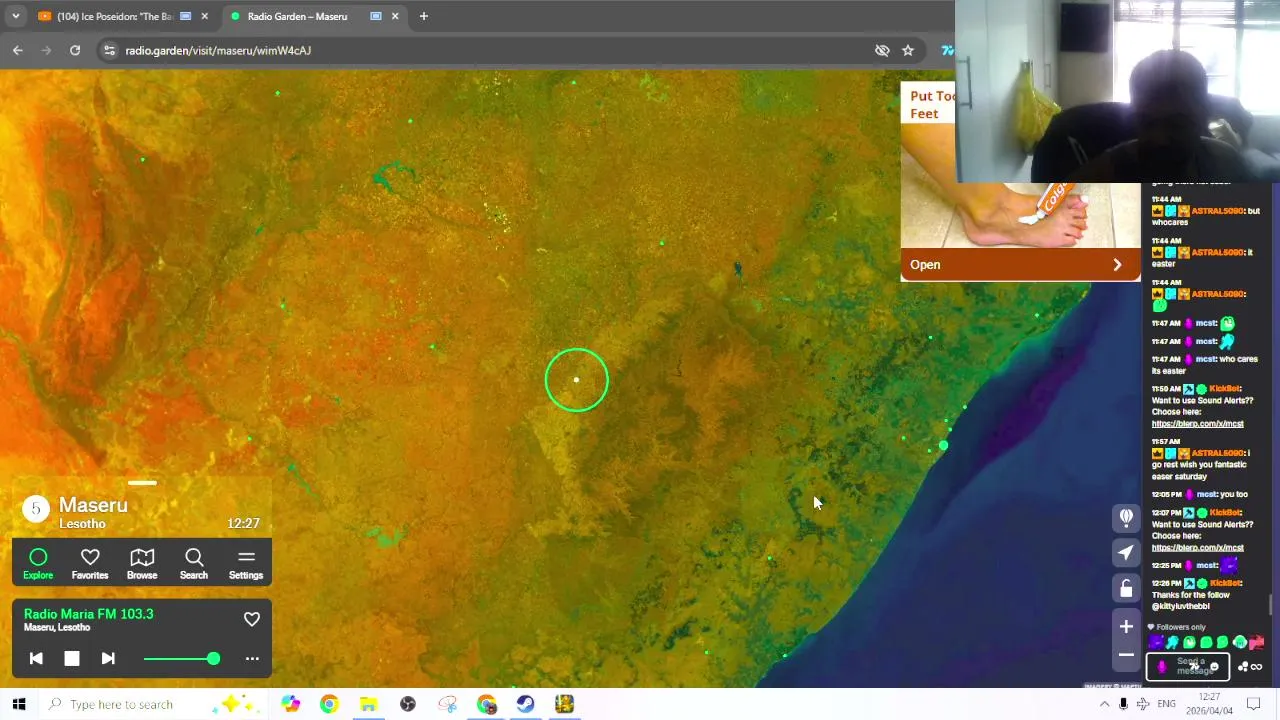1280x720 pixels.
Task: Expand the panel via the white drag handle
Action: pos(142,483)
